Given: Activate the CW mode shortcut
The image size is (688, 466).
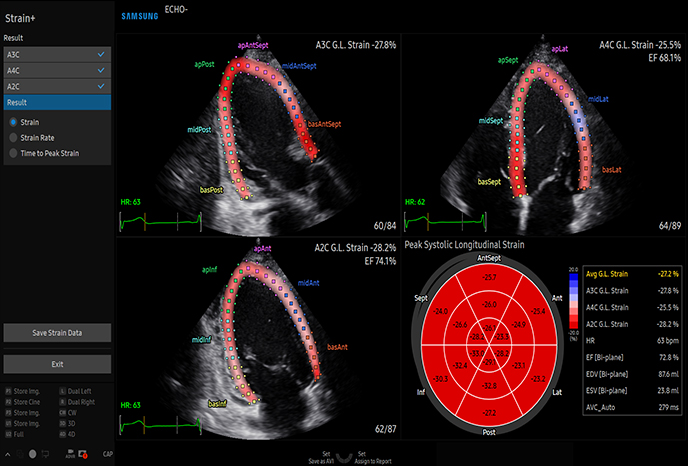Looking at the screenshot, I should [63, 411].
